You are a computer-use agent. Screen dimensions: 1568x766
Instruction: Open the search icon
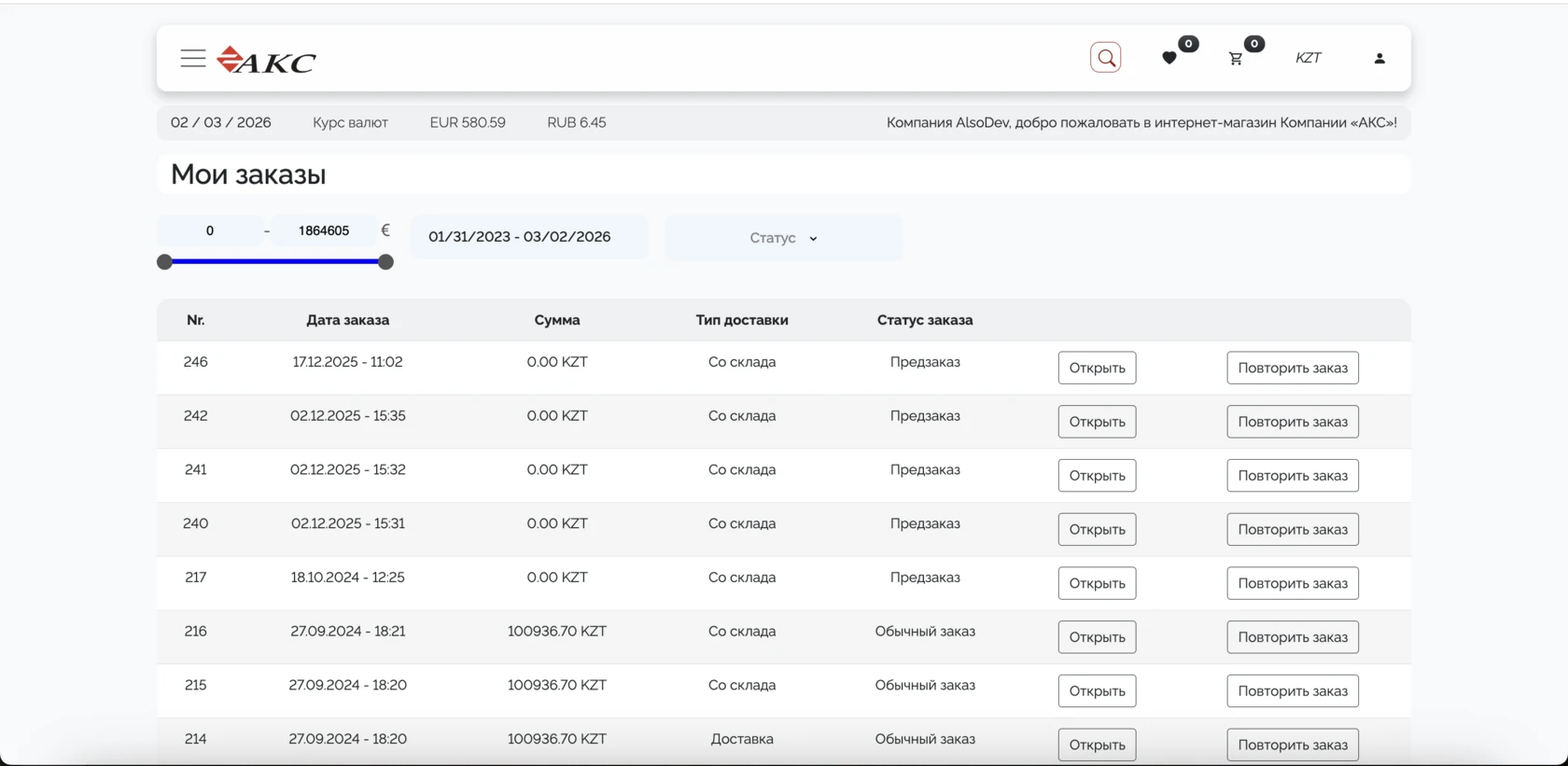[1106, 58]
